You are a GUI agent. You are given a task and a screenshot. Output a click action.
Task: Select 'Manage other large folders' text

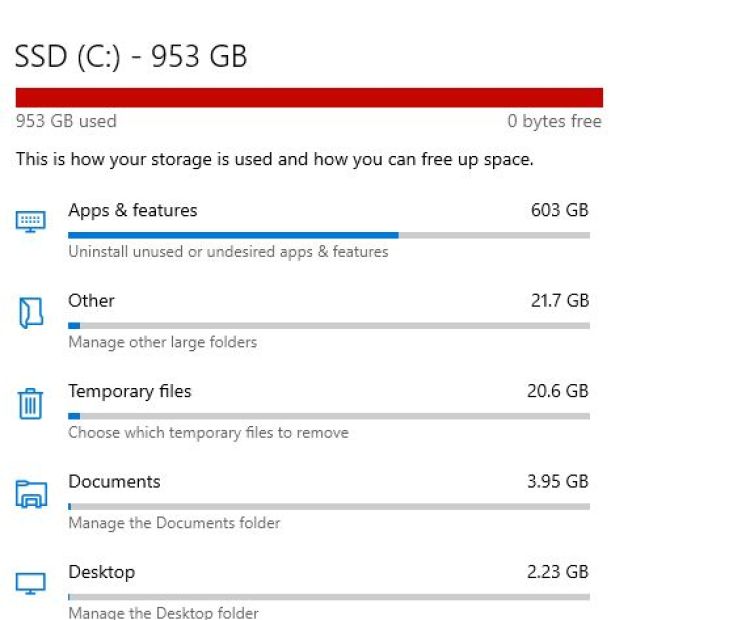(x=163, y=342)
